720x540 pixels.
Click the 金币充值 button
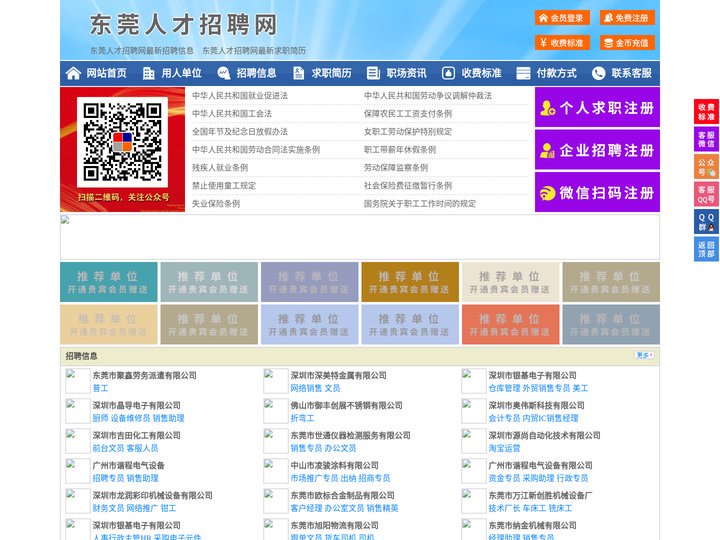[x=627, y=43]
